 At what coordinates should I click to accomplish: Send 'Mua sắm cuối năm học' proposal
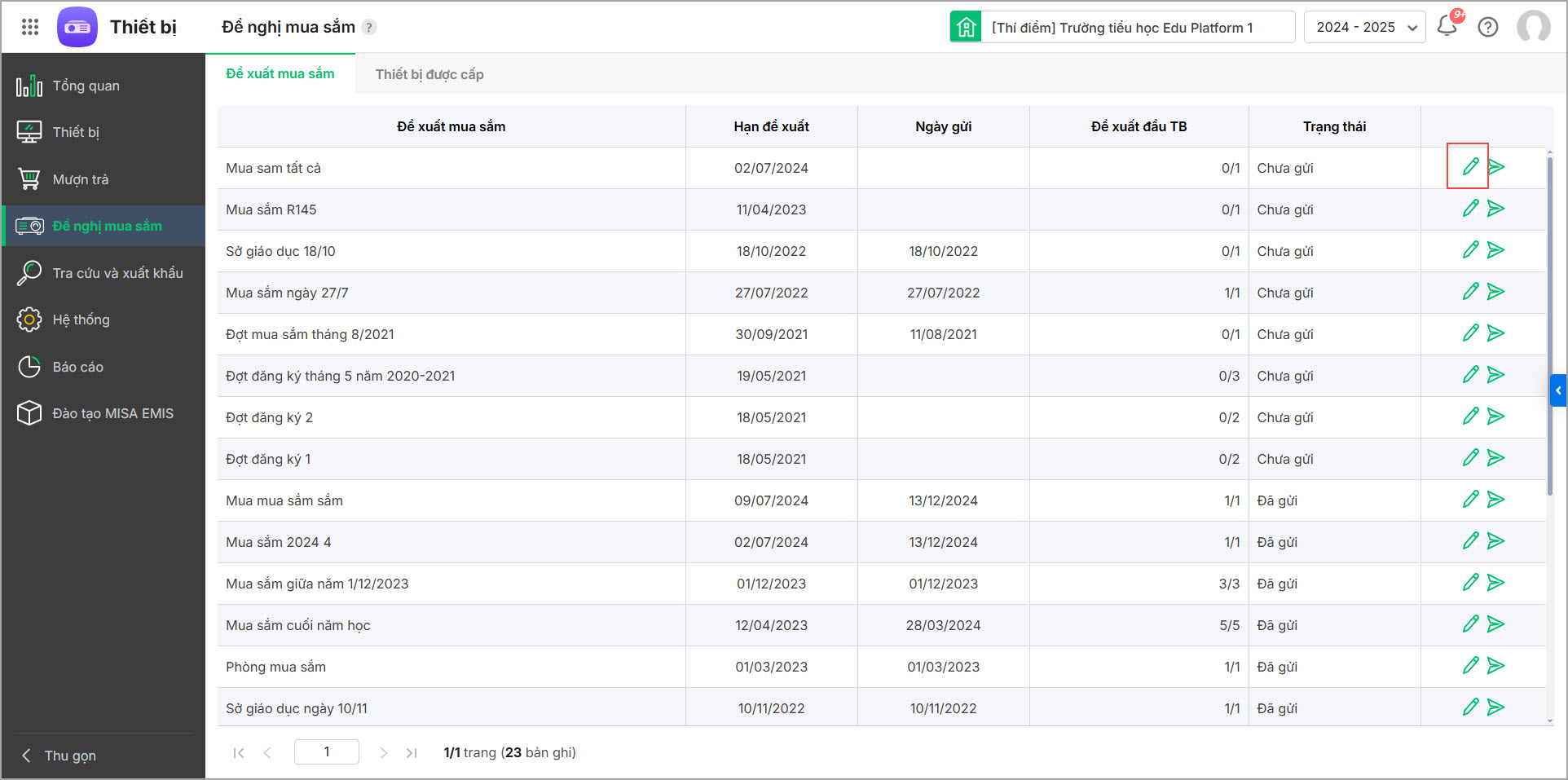[x=1495, y=624]
